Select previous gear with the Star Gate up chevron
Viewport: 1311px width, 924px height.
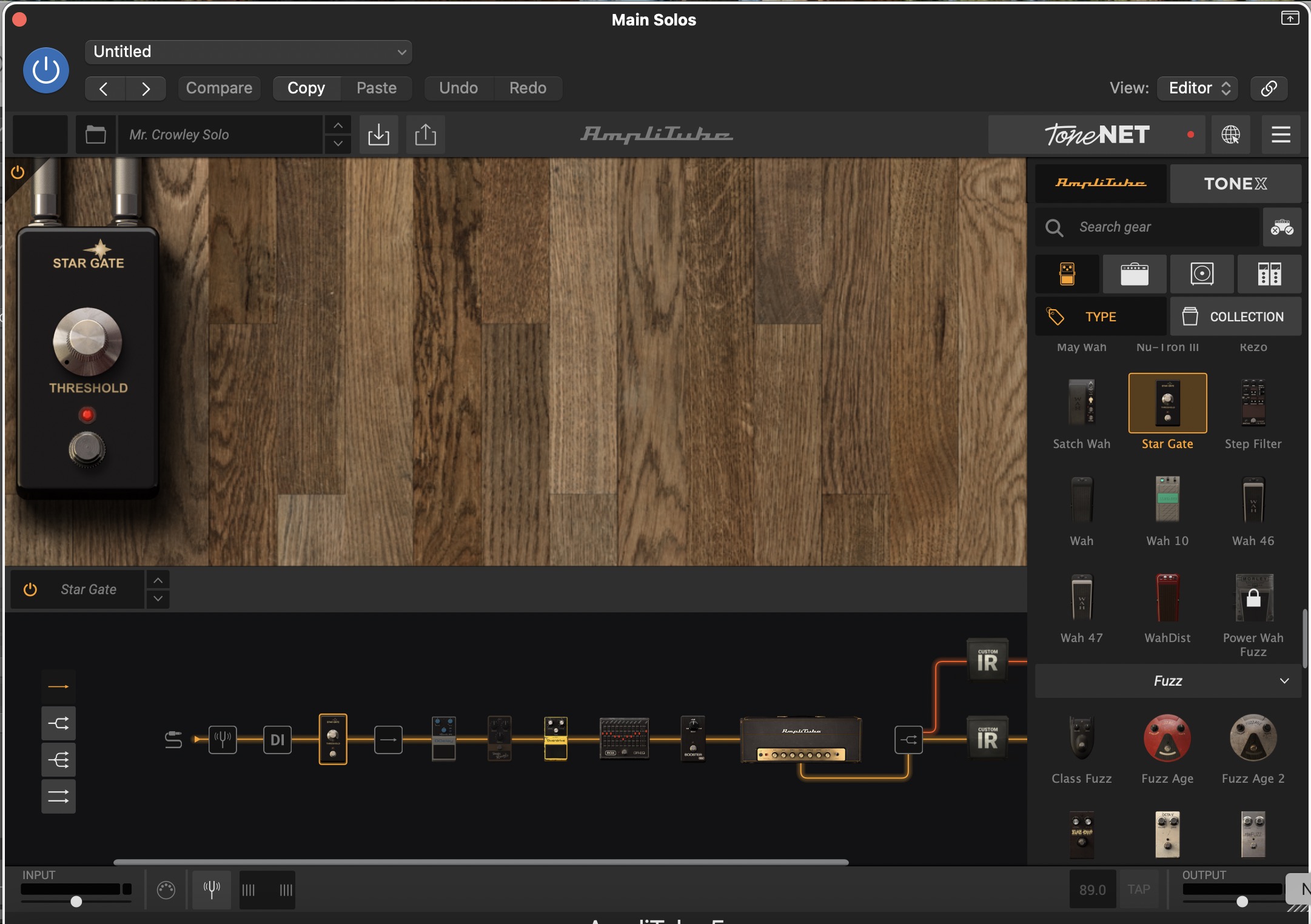[158, 581]
